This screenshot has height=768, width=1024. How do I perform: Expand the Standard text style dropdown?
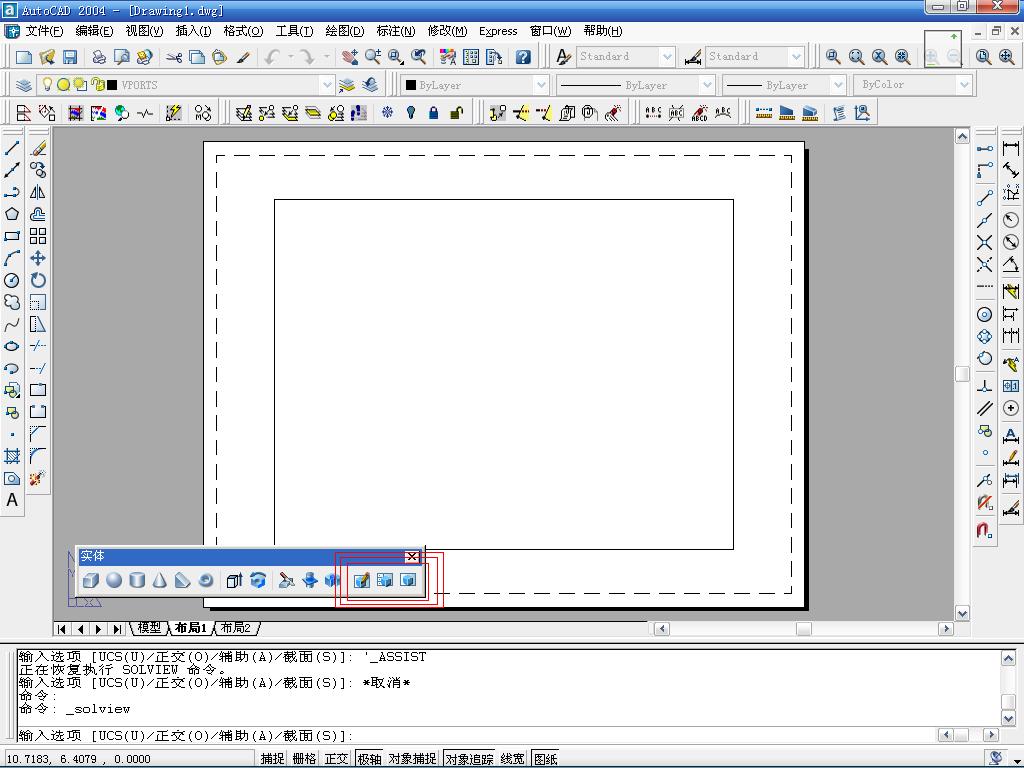click(x=666, y=57)
